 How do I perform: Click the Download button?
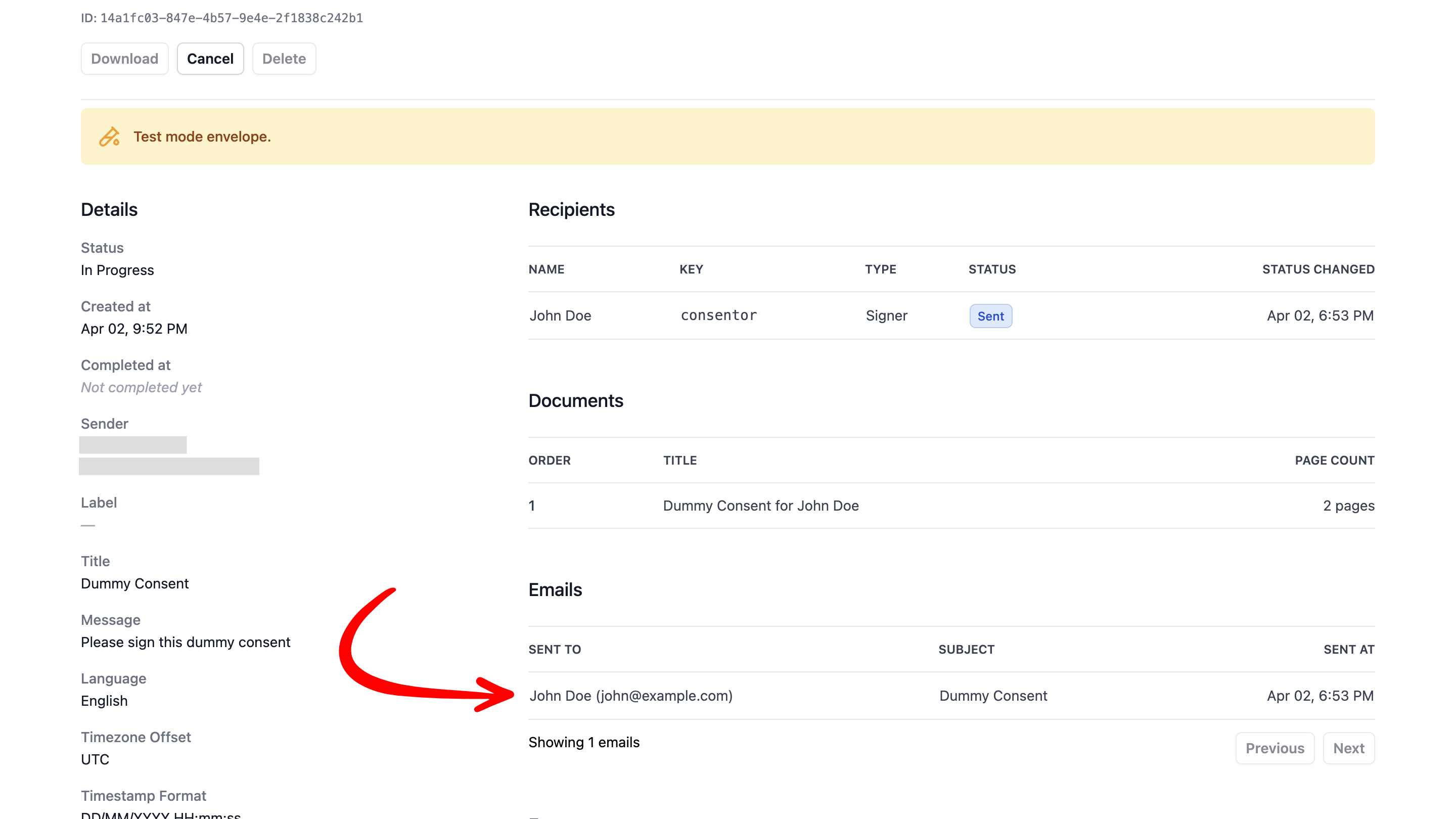coord(124,59)
